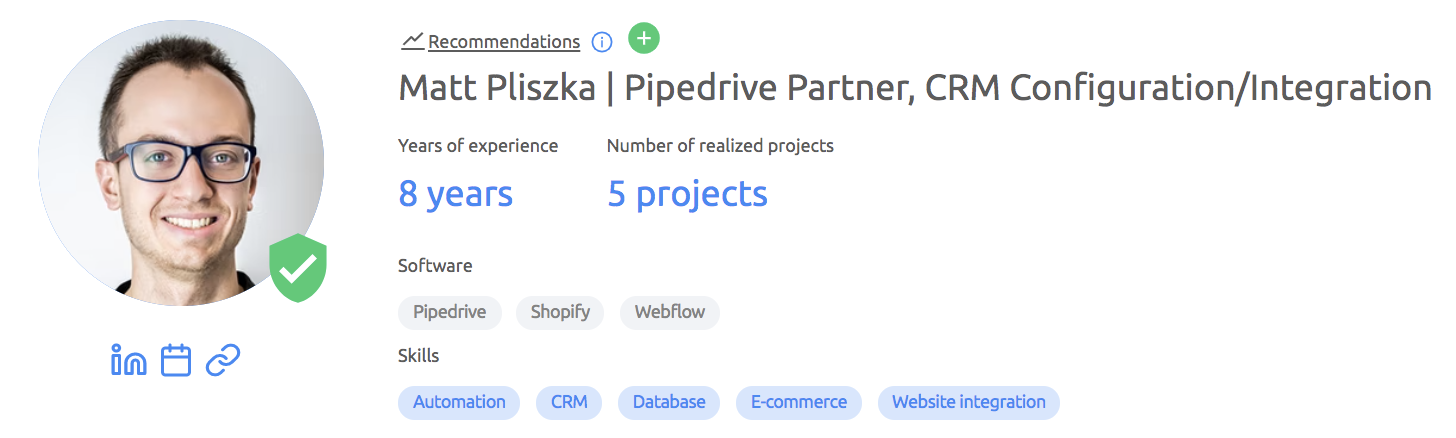This screenshot has height=438, width=1456.
Task: Click the chain link icon
Action: click(x=222, y=361)
